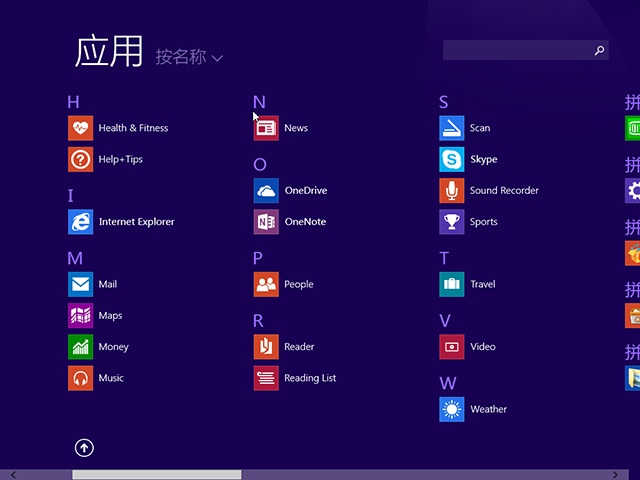Screen dimensions: 640x480
Task: Click the up arrow to return to Start
Action: (x=84, y=448)
